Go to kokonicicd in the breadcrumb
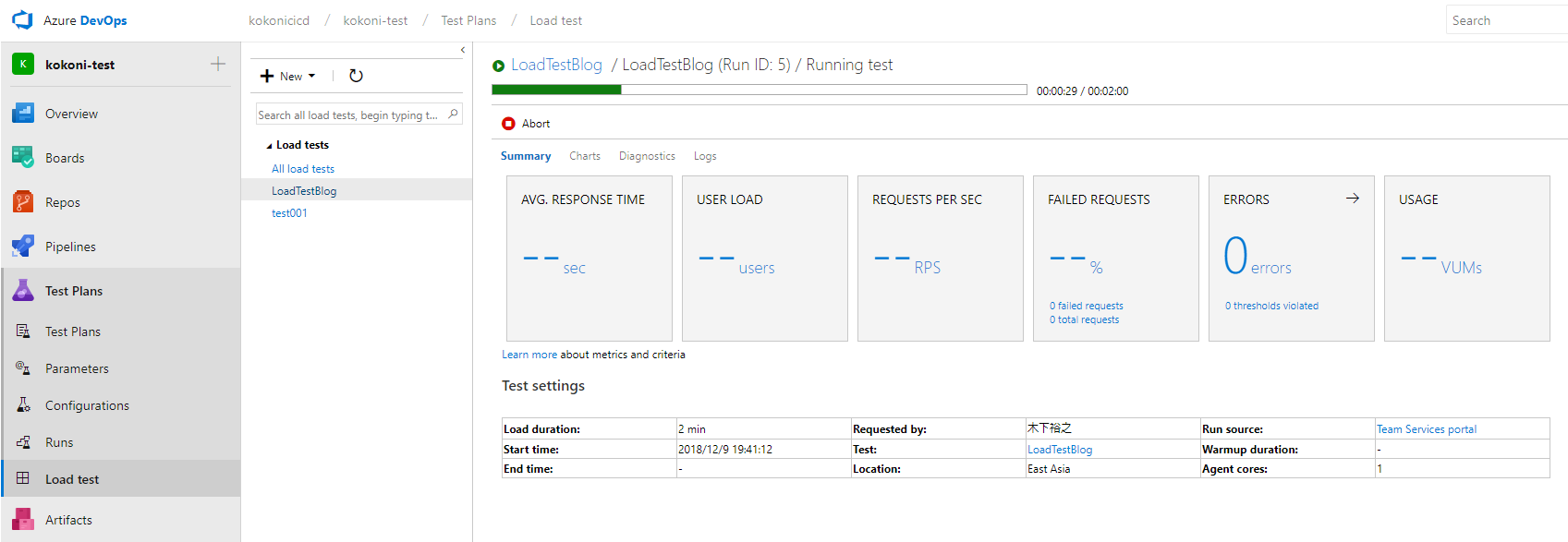The height and width of the screenshot is (542, 1568). tap(279, 20)
